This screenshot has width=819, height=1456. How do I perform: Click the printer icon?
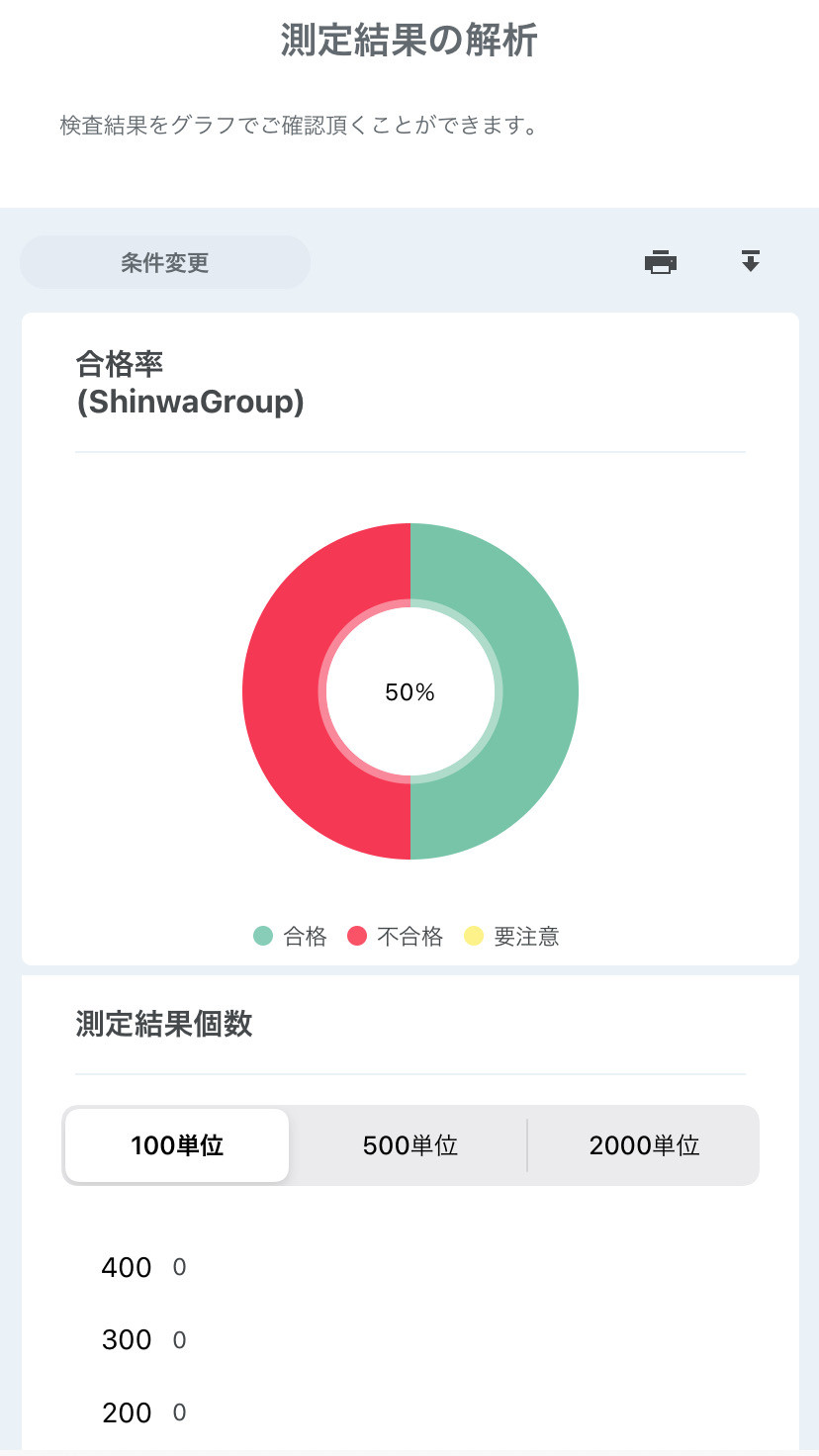(661, 262)
